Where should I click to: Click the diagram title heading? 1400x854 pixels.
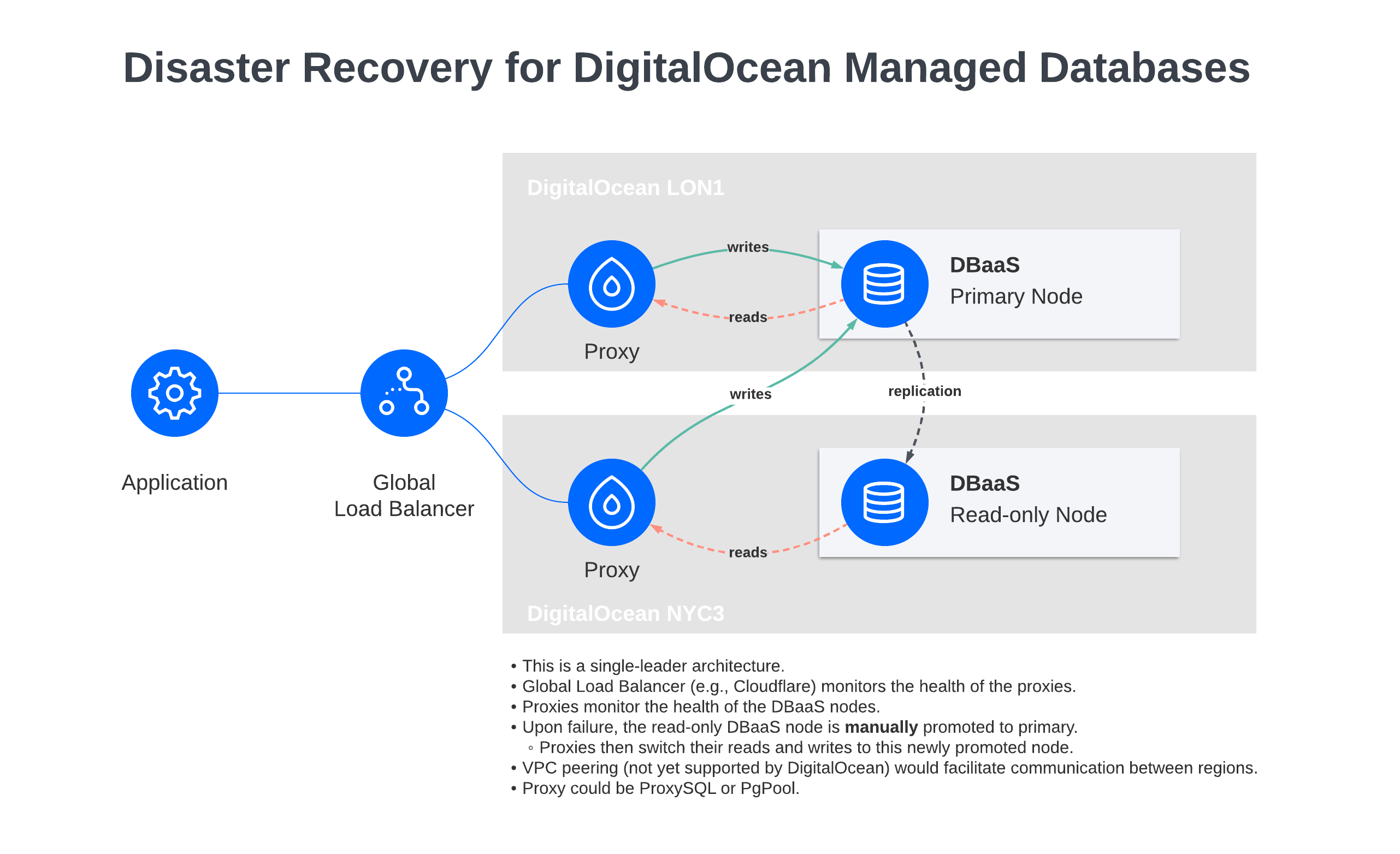(687, 68)
